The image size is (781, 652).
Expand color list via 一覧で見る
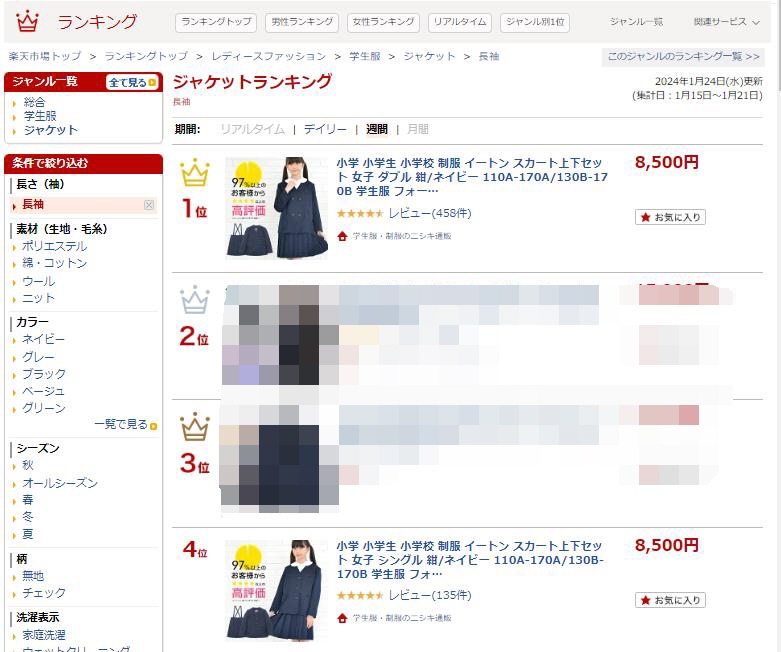[126, 424]
